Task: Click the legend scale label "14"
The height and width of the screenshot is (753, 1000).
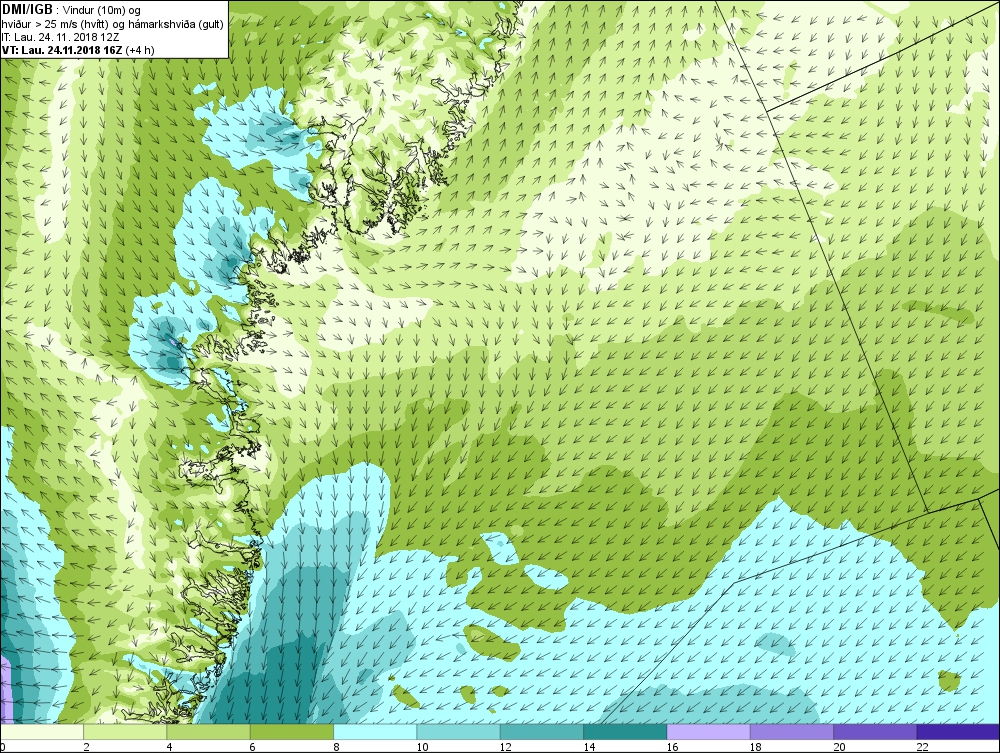Action: pos(589,747)
